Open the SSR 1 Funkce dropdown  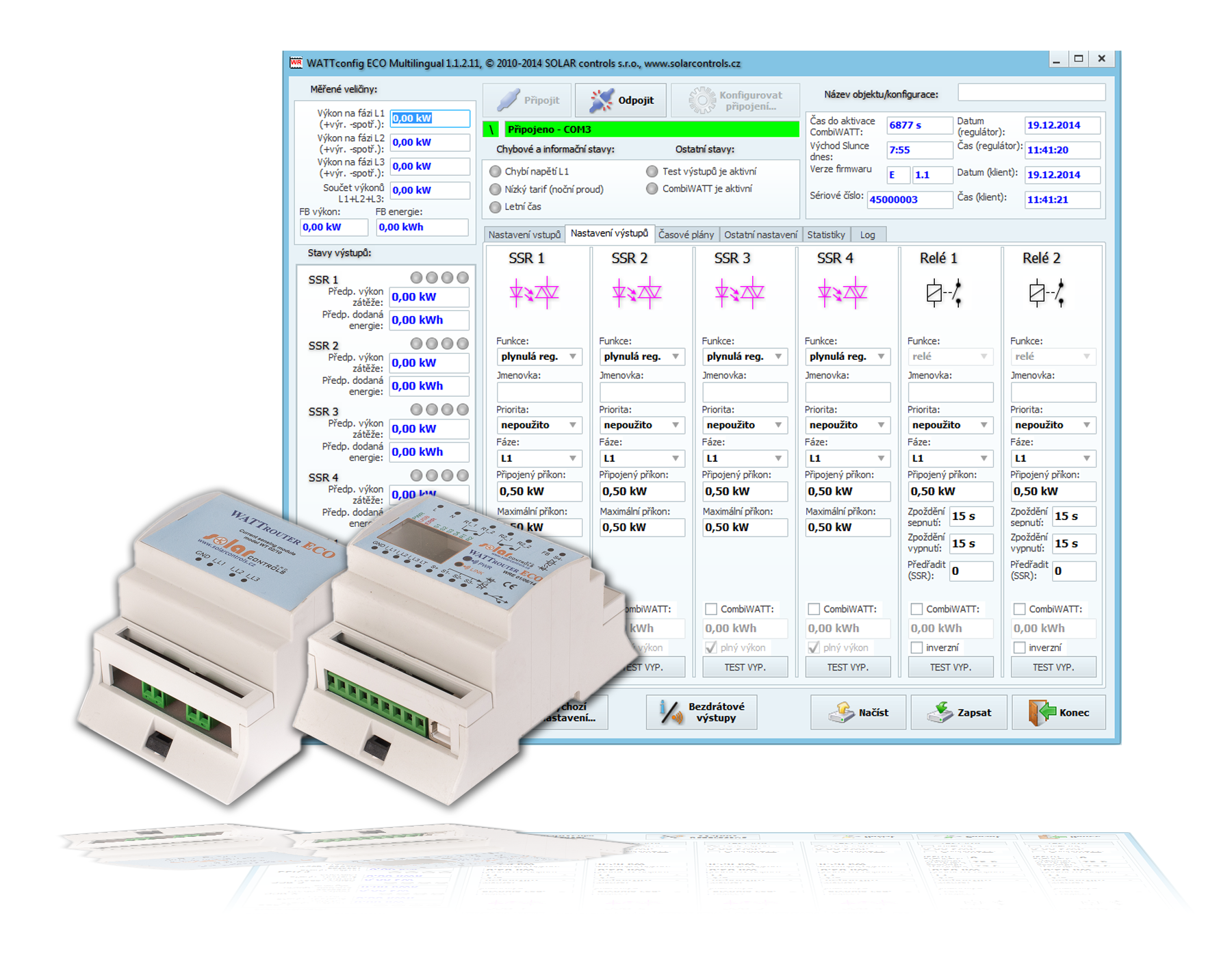(x=539, y=357)
